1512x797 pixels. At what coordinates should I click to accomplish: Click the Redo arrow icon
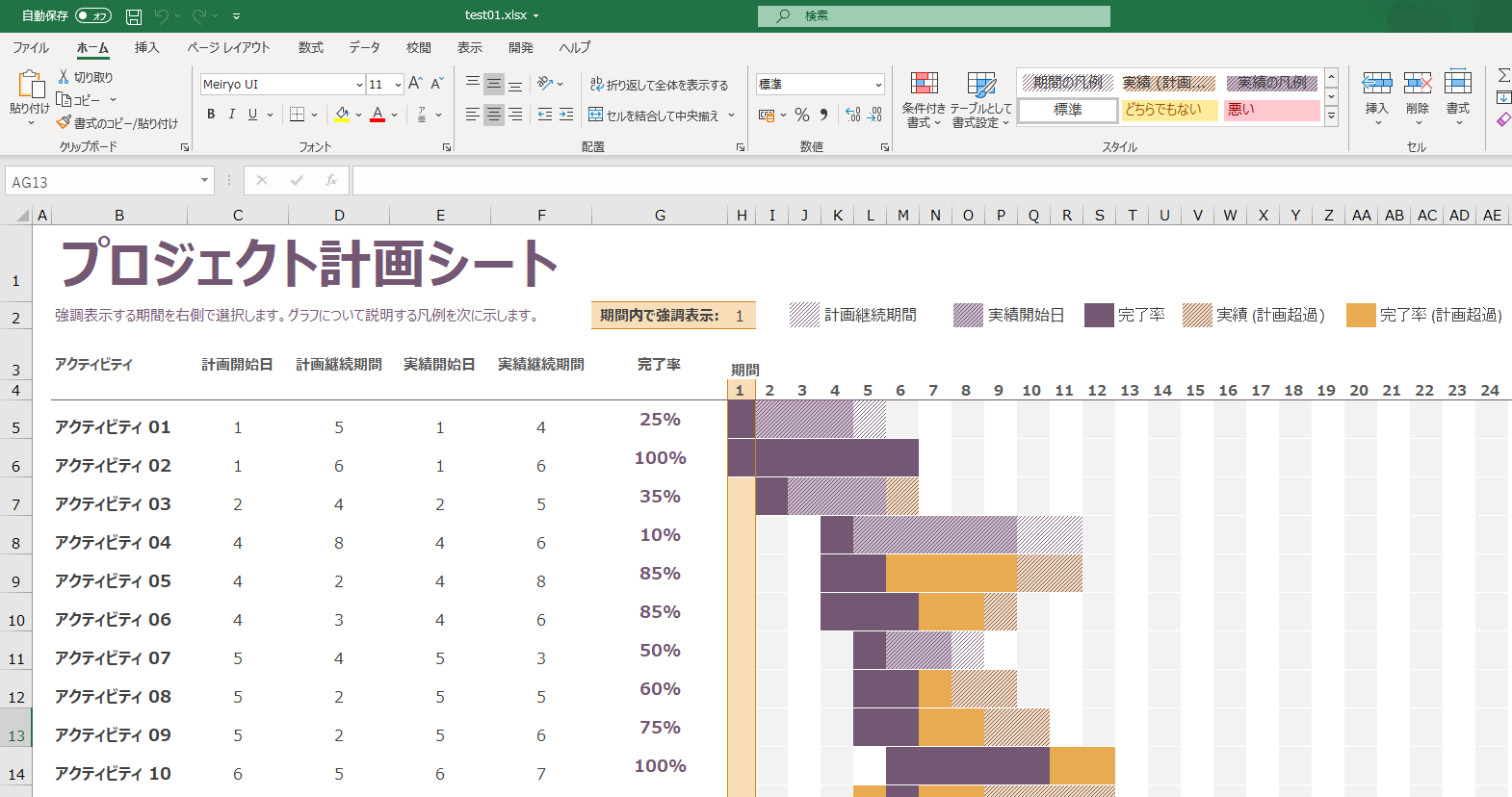tap(199, 16)
